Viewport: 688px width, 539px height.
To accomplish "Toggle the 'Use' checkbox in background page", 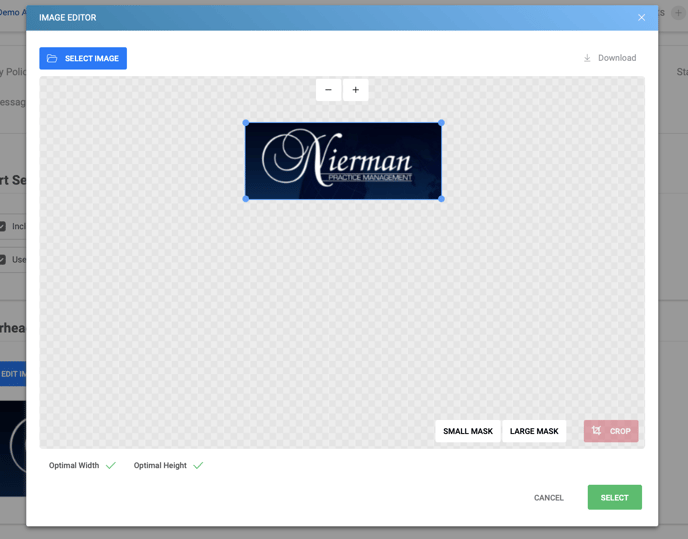I will point(2,260).
